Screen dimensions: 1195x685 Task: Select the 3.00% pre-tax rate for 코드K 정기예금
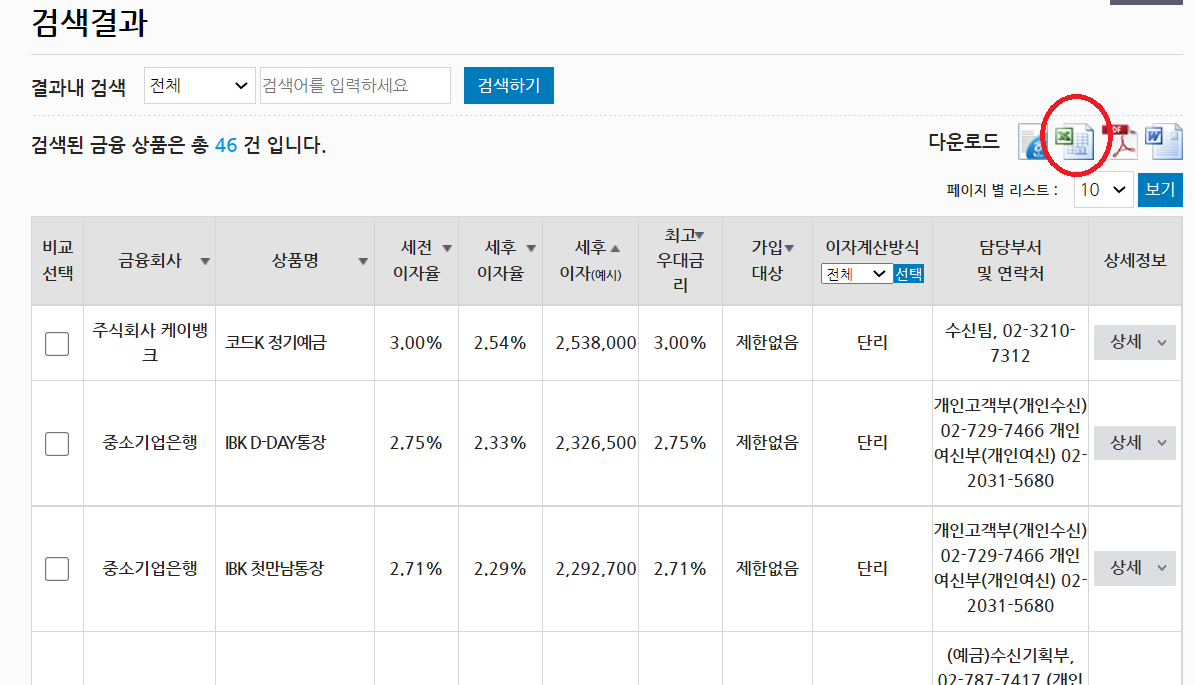coord(416,343)
